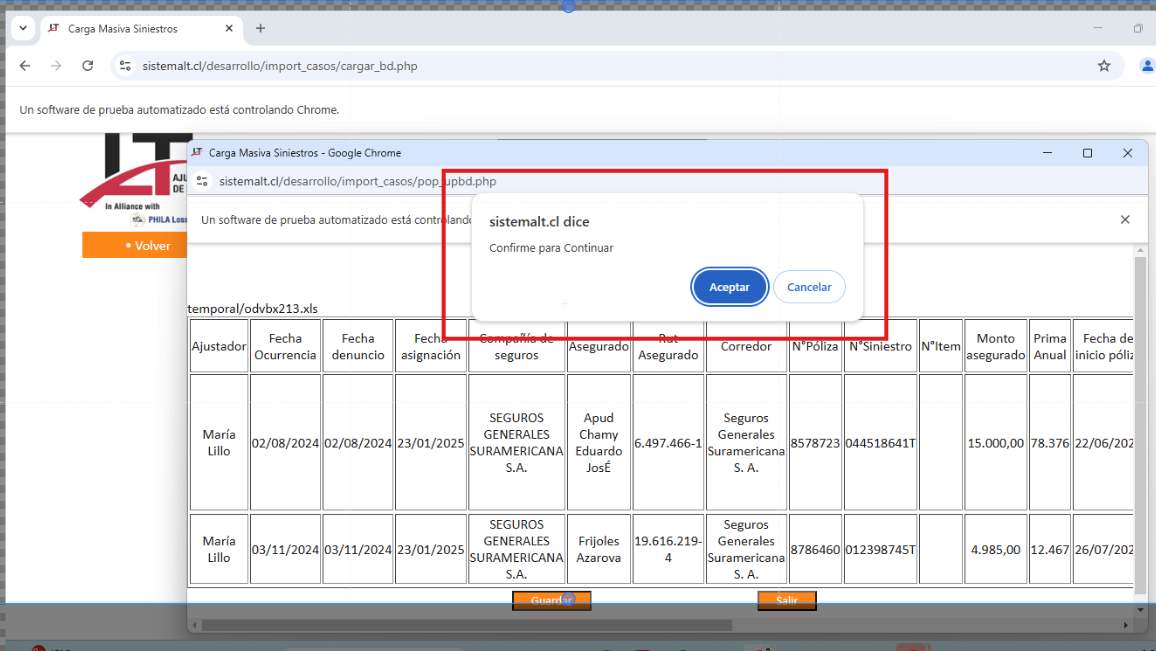This screenshot has height=651, width=1156.
Task: Maximize the popup Chrome window
Action: 1087,153
